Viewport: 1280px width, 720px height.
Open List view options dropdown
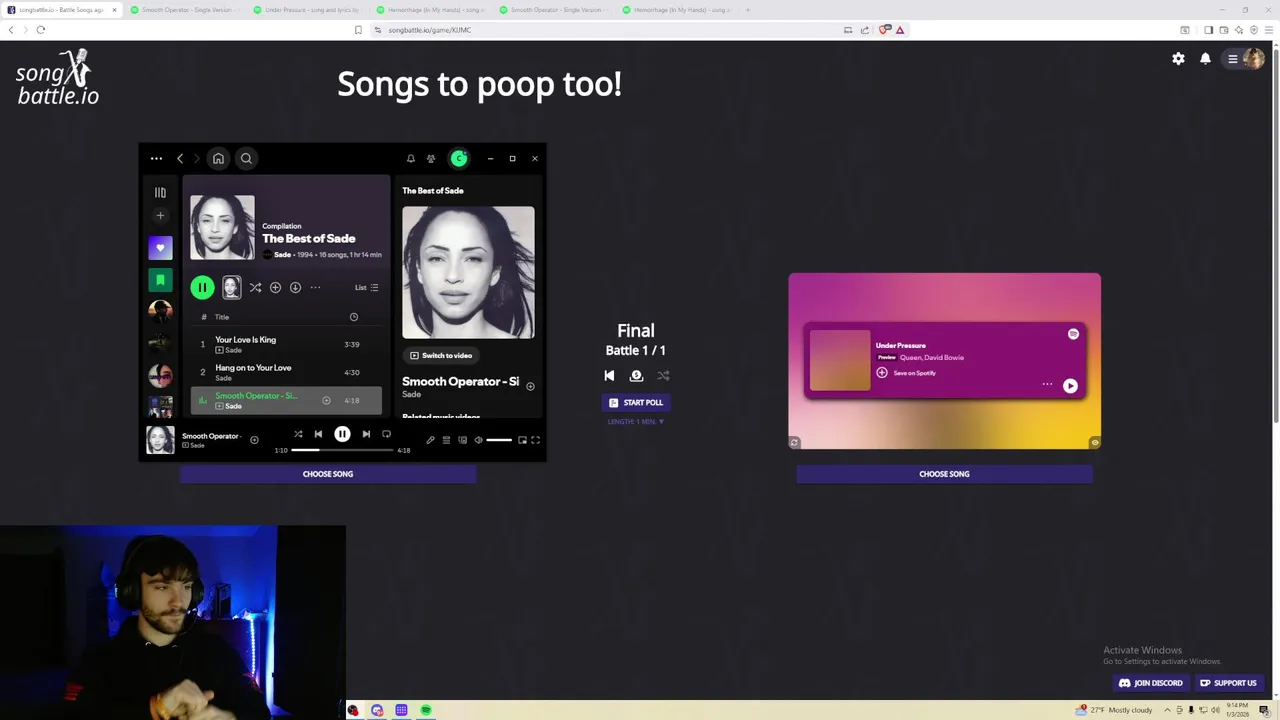[x=367, y=288]
